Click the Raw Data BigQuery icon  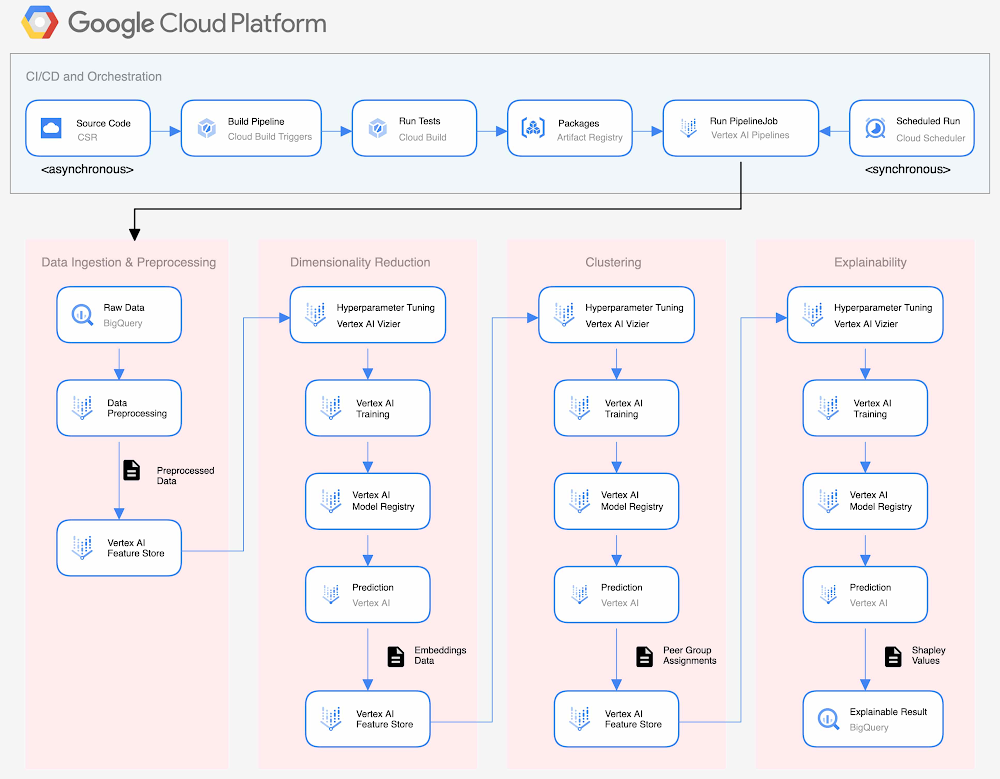(82, 315)
